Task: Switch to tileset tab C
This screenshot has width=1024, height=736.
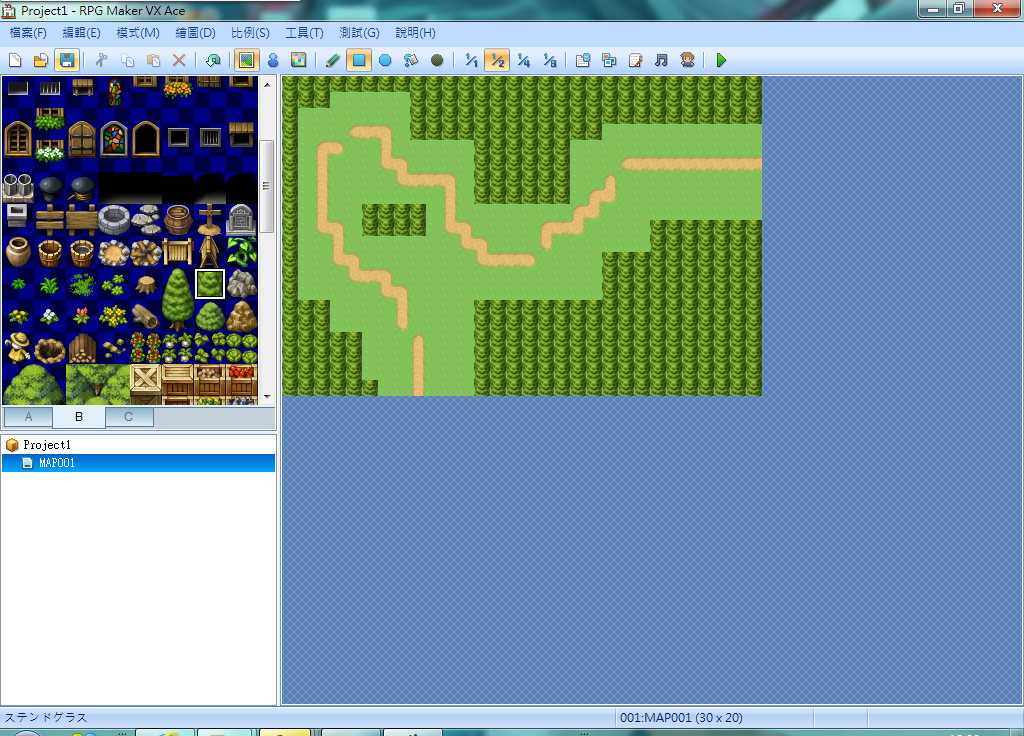Action: click(129, 417)
